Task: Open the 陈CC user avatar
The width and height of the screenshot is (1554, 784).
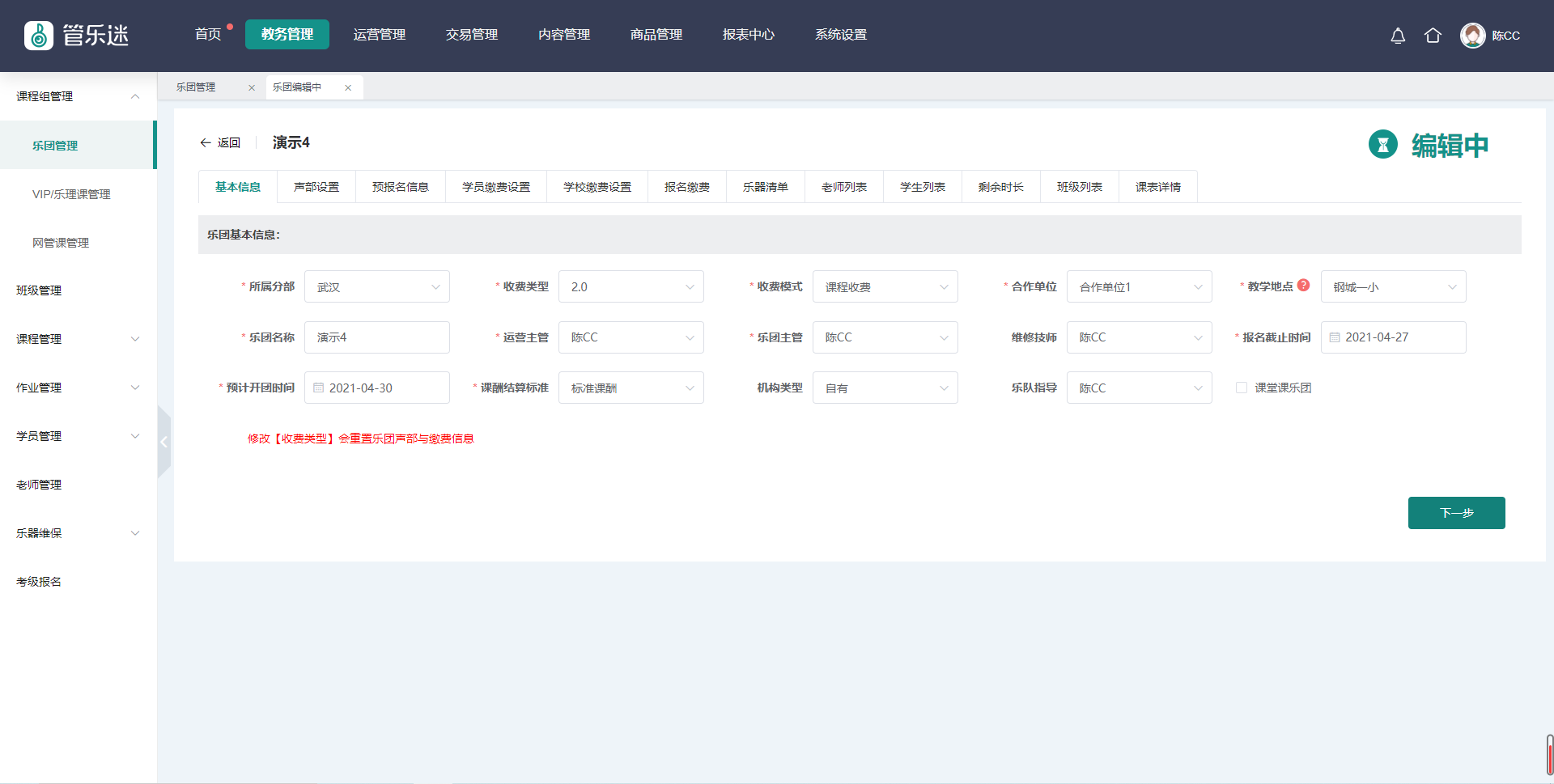Action: pyautogui.click(x=1472, y=36)
